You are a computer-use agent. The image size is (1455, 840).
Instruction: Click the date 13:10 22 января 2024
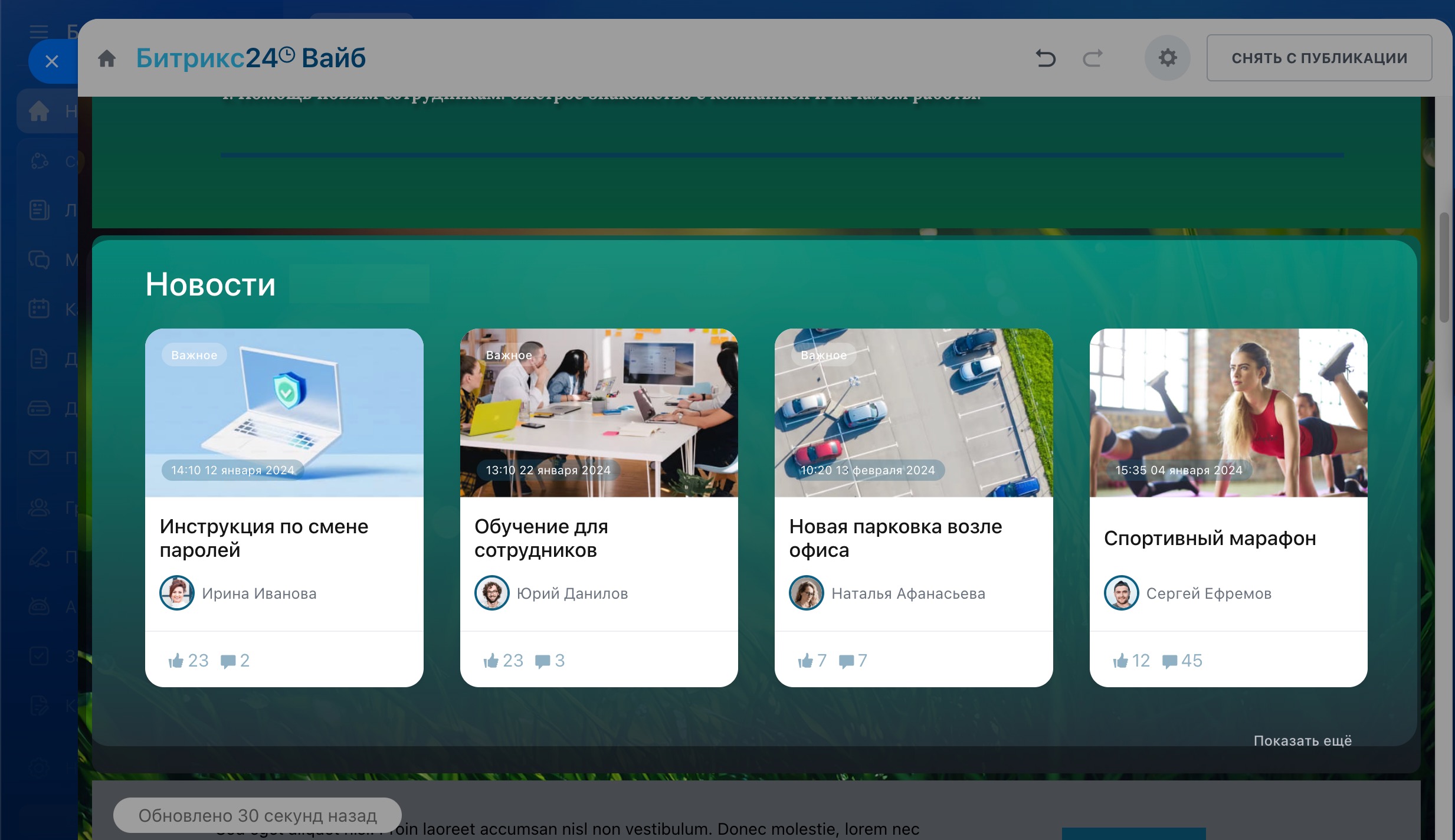tap(548, 470)
